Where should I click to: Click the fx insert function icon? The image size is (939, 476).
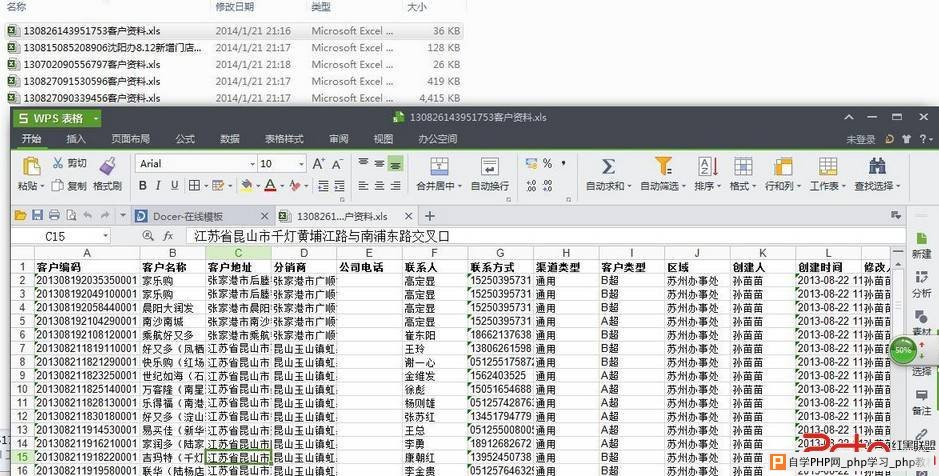point(168,237)
